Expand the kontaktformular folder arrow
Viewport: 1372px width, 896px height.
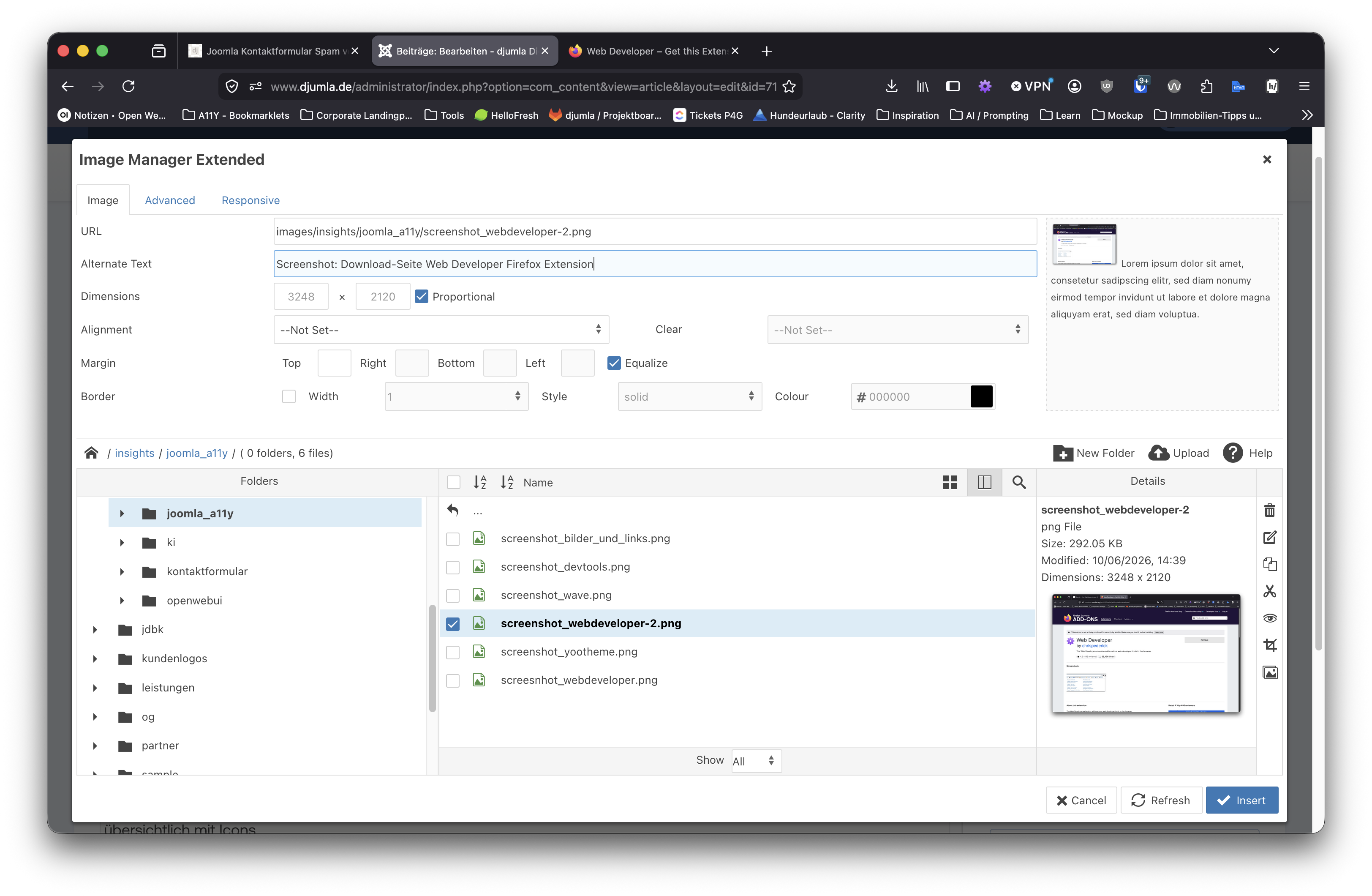pyautogui.click(x=122, y=571)
